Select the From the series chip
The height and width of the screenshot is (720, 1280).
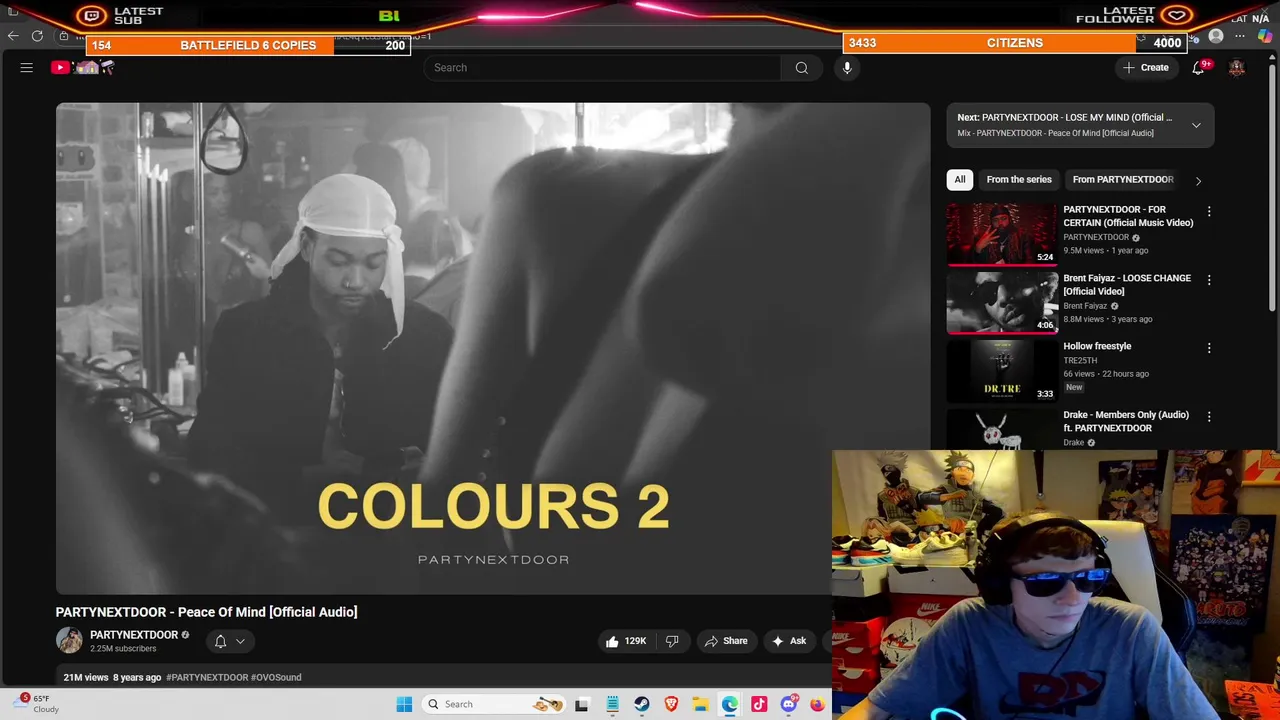point(1019,179)
